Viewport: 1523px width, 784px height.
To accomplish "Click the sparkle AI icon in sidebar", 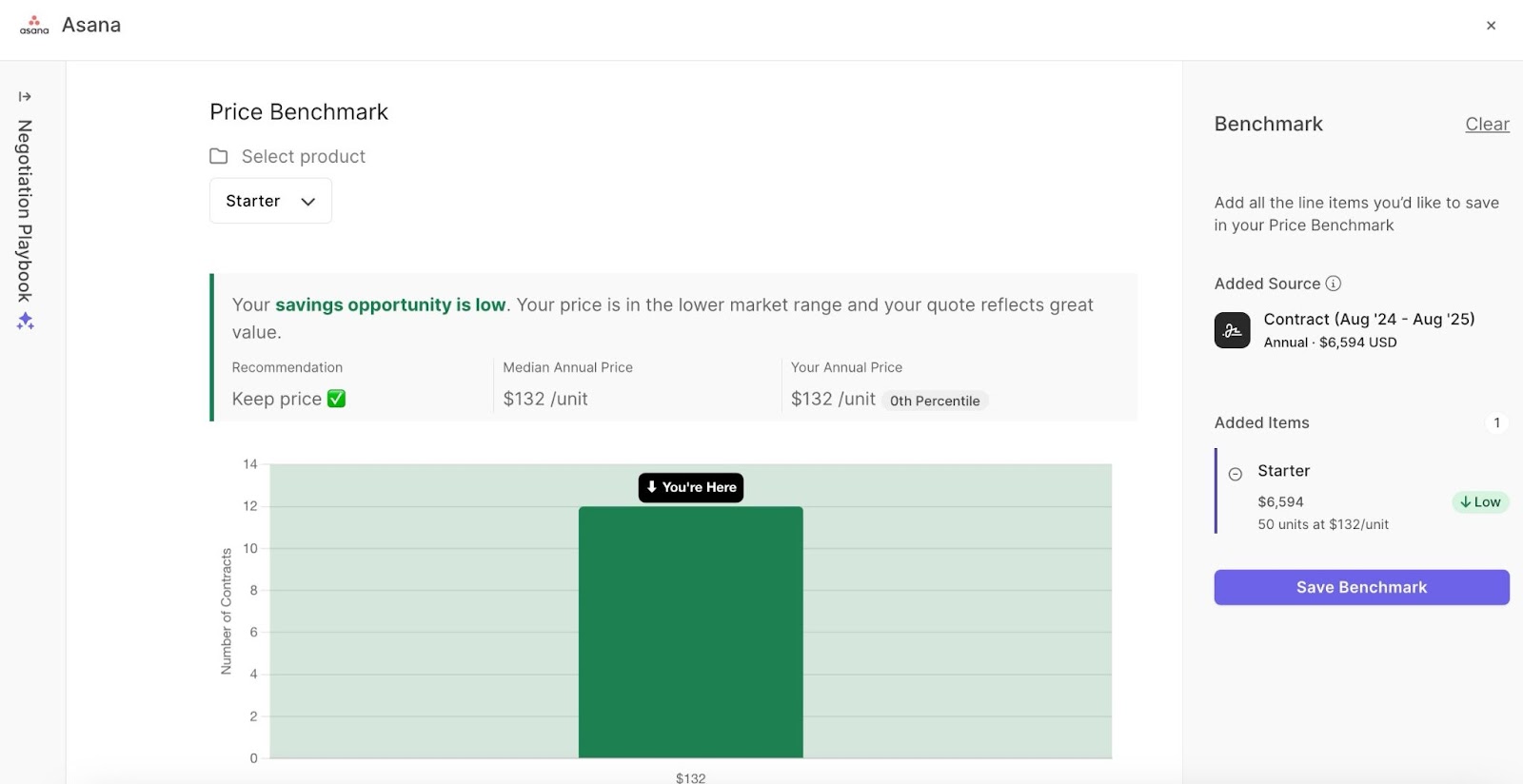I will tap(25, 322).
